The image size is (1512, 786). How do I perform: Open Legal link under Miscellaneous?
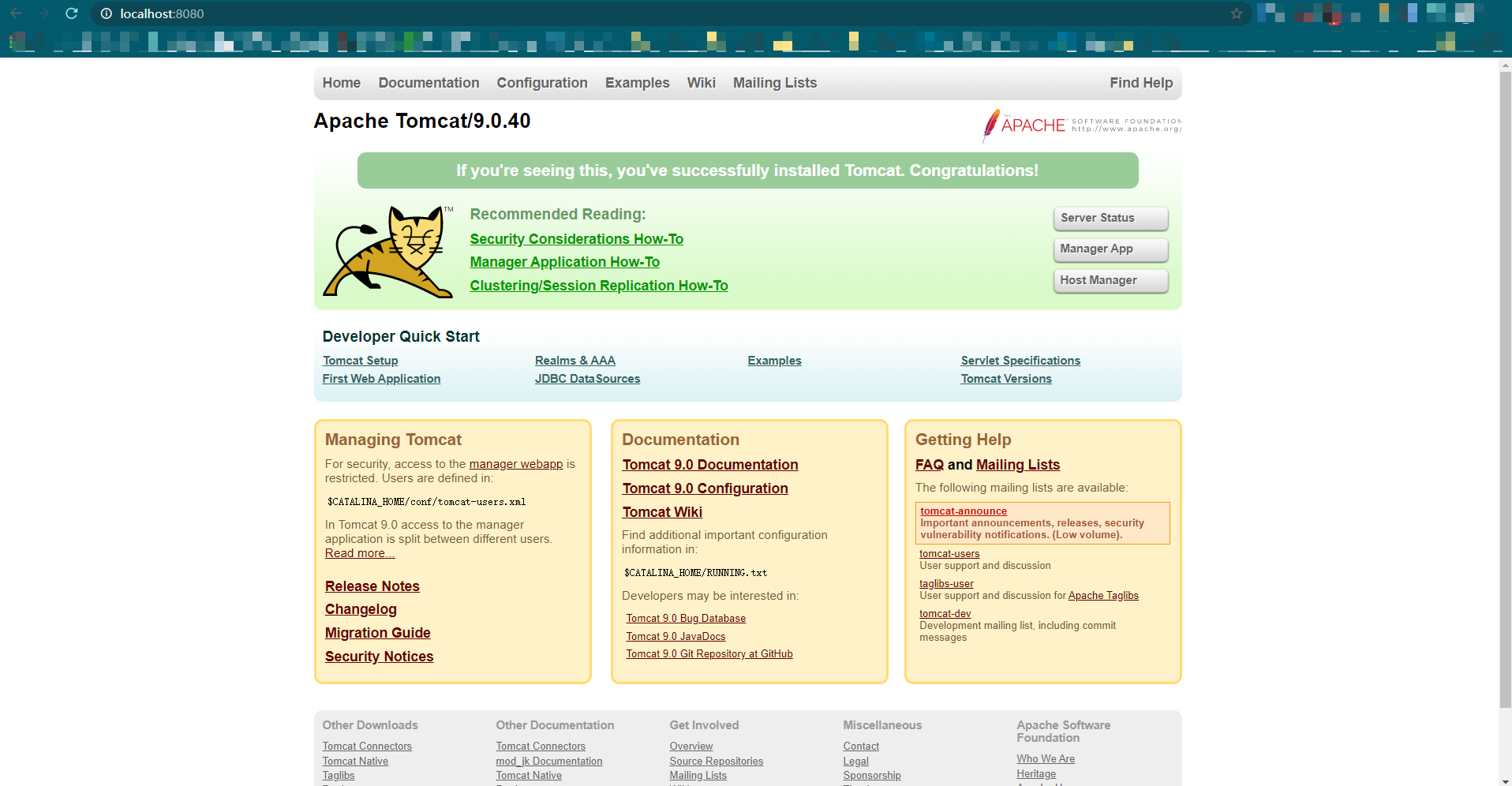click(856, 762)
